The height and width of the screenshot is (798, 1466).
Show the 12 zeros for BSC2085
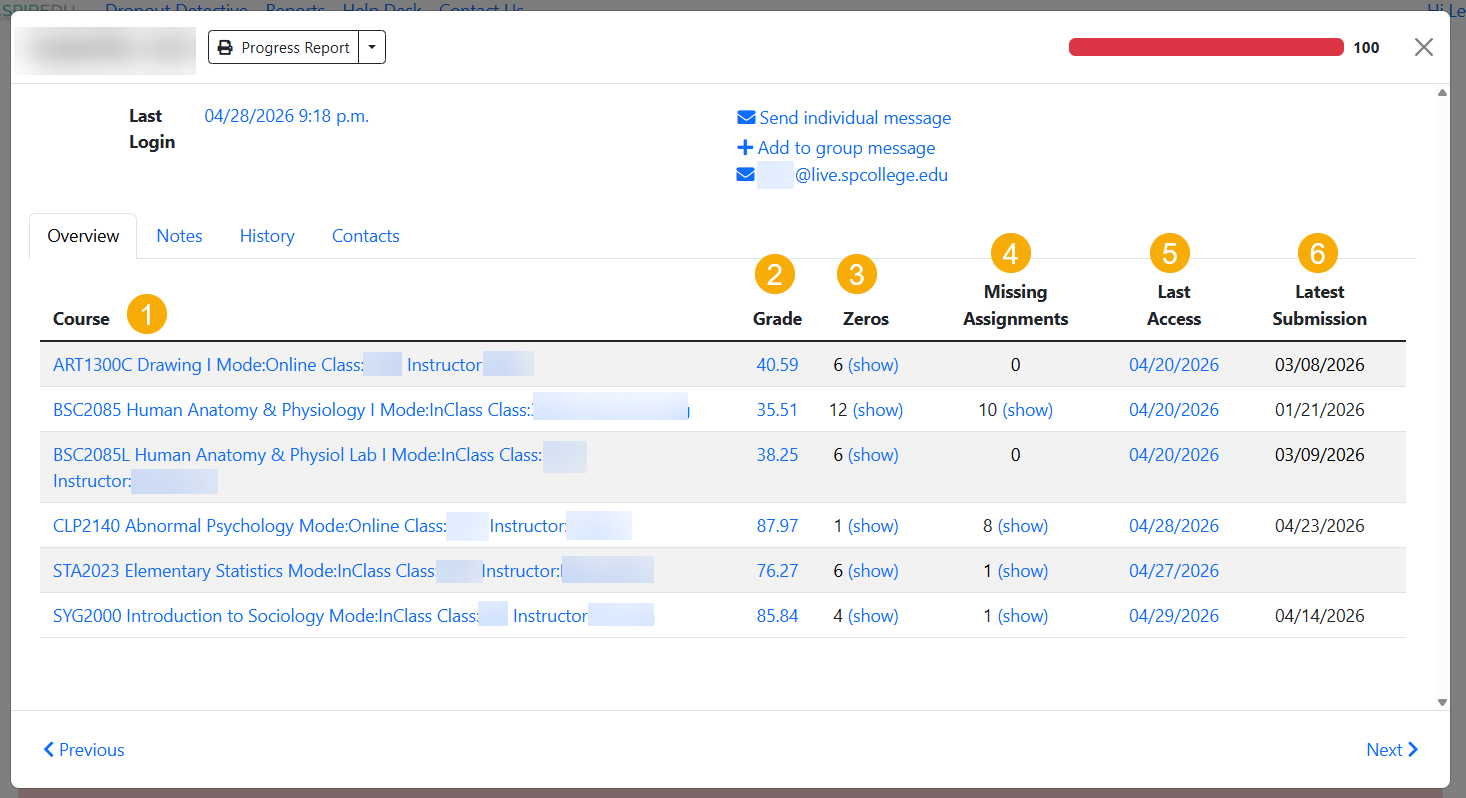pyautogui.click(x=878, y=410)
